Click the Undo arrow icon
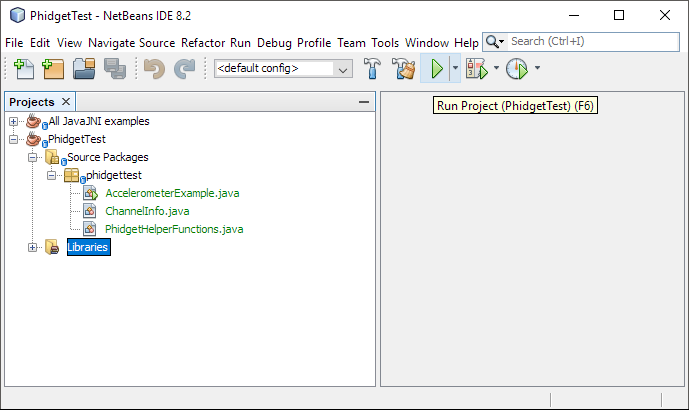This screenshot has height=410, width=689. pyautogui.click(x=154, y=69)
